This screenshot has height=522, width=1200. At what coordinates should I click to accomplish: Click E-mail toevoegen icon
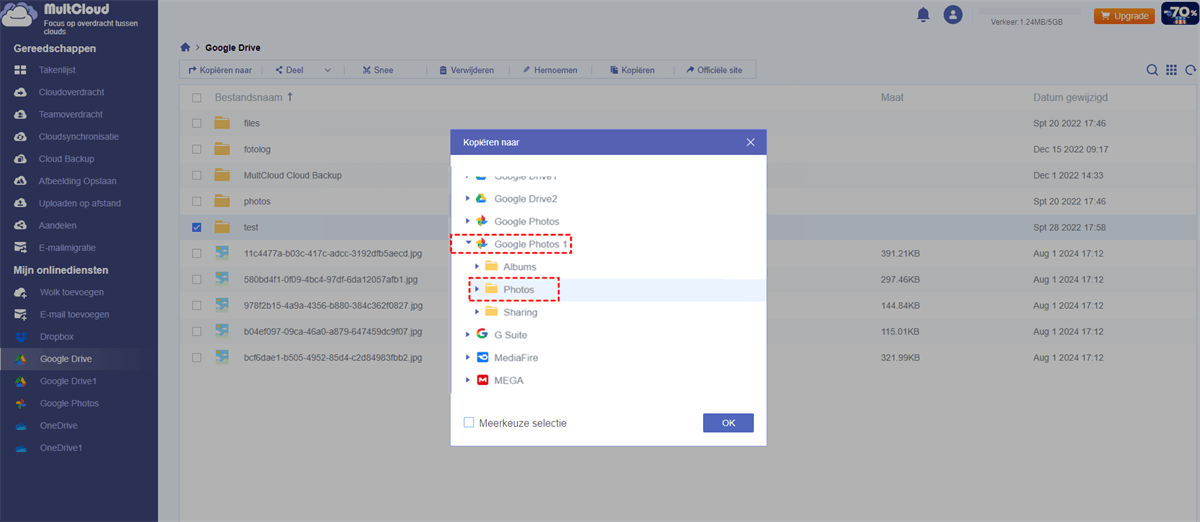point(20,314)
